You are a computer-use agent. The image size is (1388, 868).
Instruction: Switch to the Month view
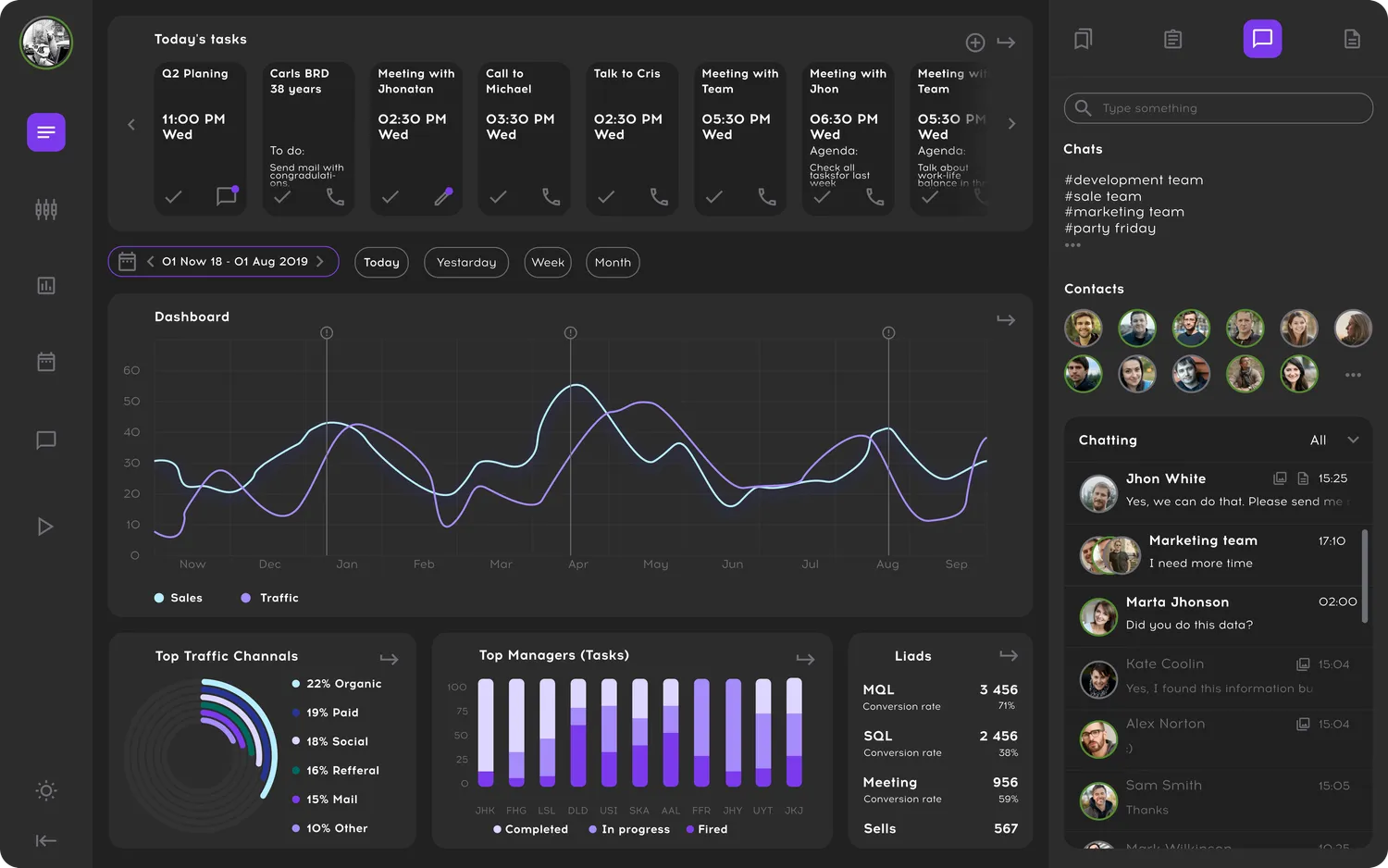pos(612,262)
